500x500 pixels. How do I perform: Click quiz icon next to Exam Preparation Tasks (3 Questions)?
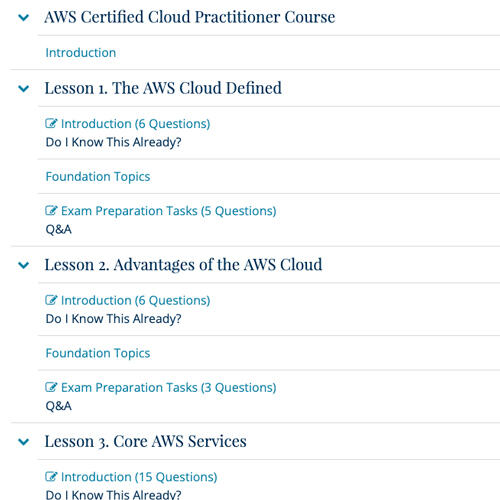tap(51, 387)
